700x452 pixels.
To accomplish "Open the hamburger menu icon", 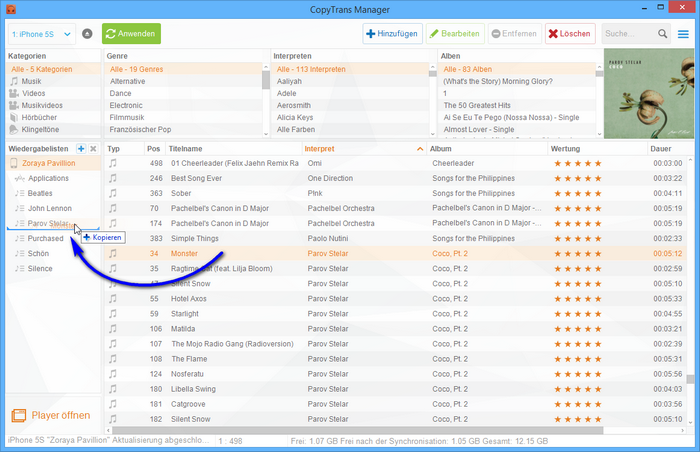I will pyautogui.click(x=682, y=34).
